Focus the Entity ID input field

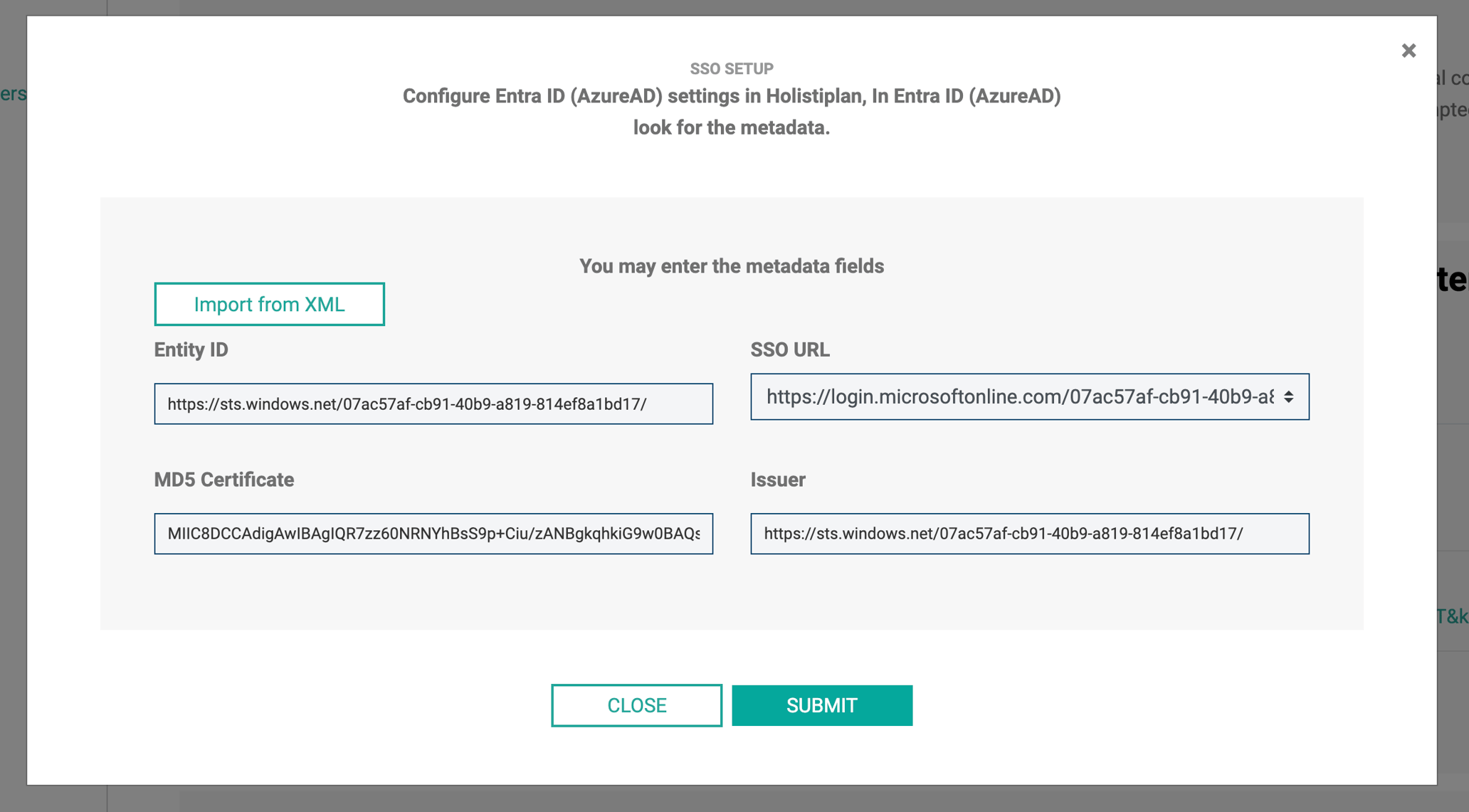point(434,404)
